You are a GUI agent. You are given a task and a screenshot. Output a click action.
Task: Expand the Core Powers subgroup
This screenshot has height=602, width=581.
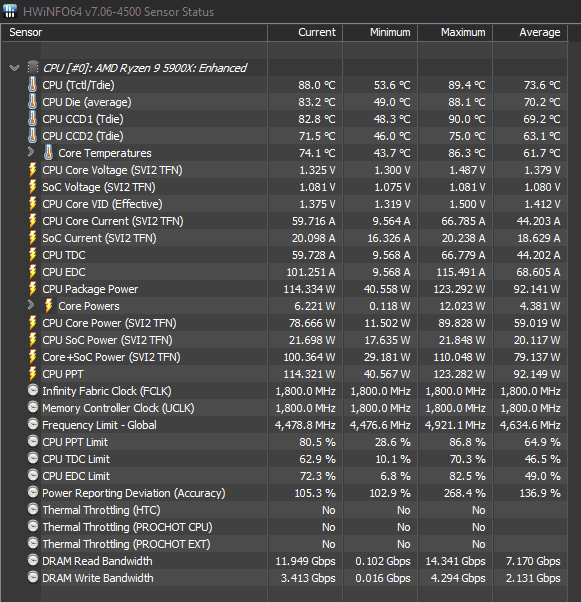pos(31,305)
